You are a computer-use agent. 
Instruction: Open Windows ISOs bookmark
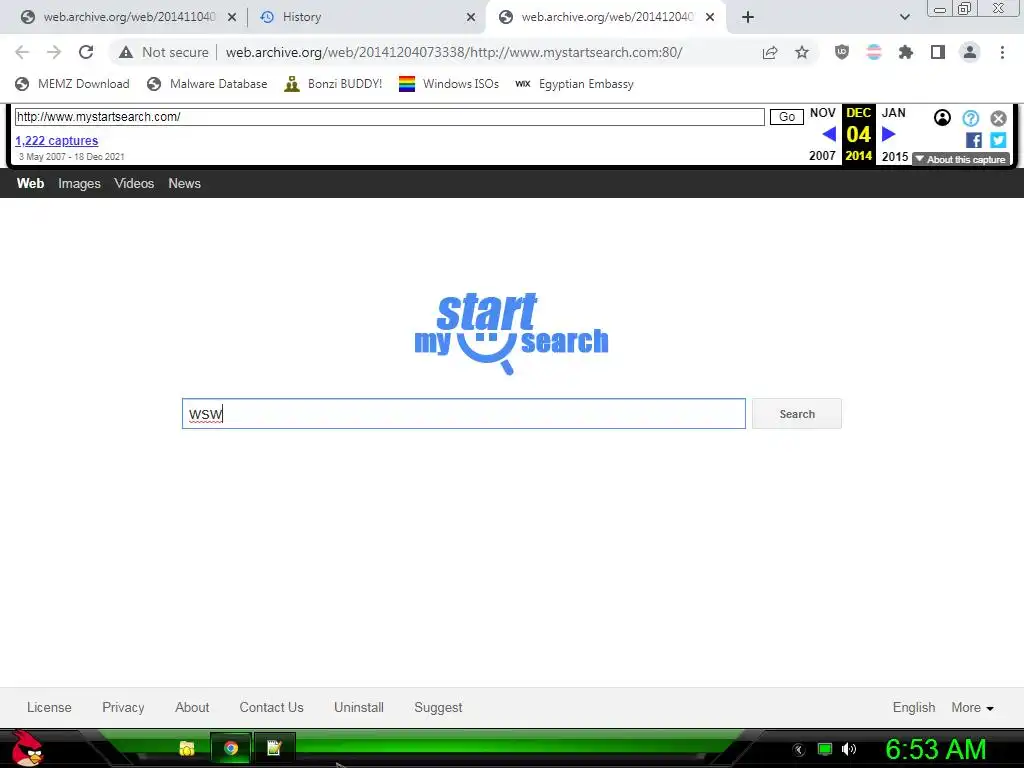[x=449, y=84]
